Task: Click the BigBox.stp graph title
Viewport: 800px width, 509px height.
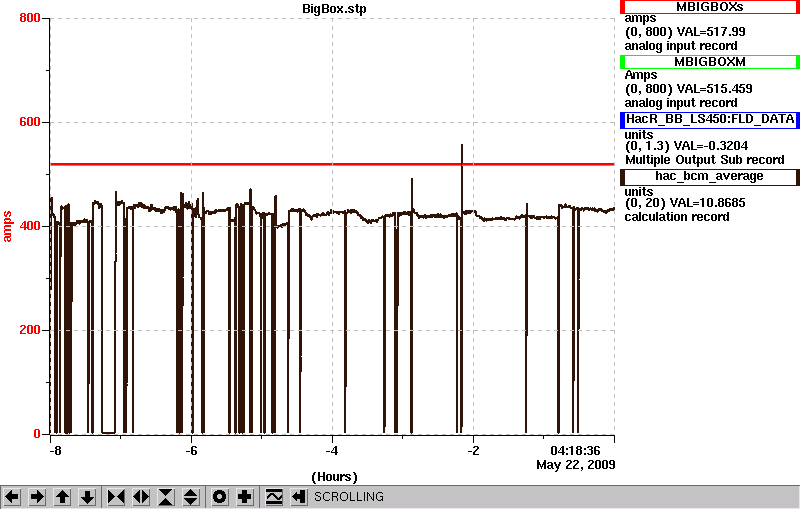Action: click(334, 9)
